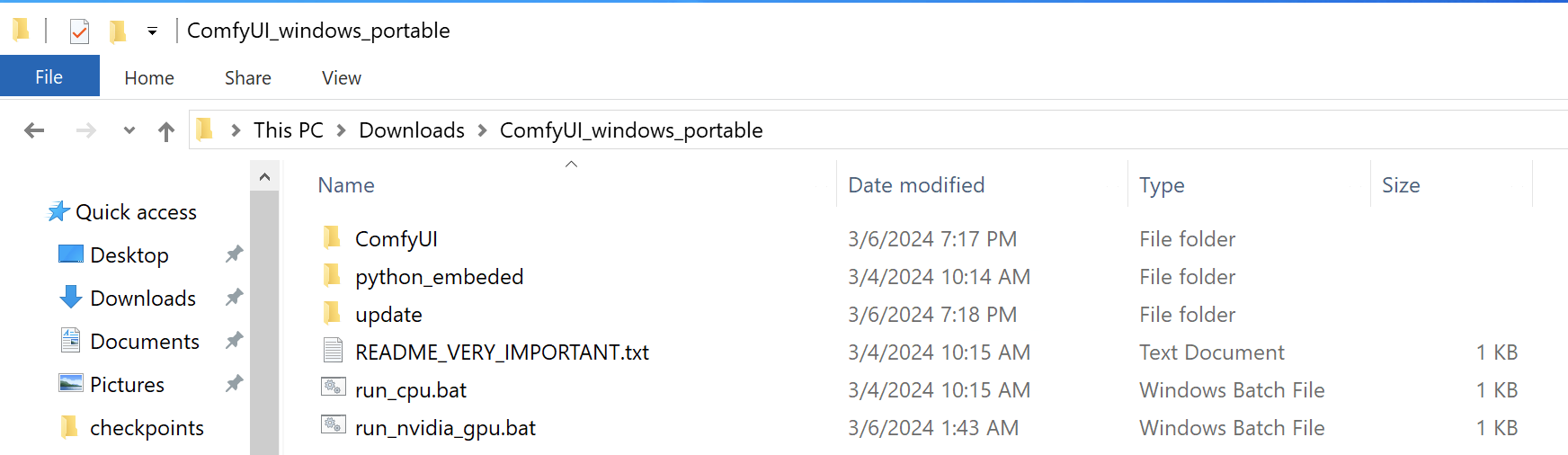Go back using the Back arrow
This screenshot has height=455, width=1568.
coord(34,131)
